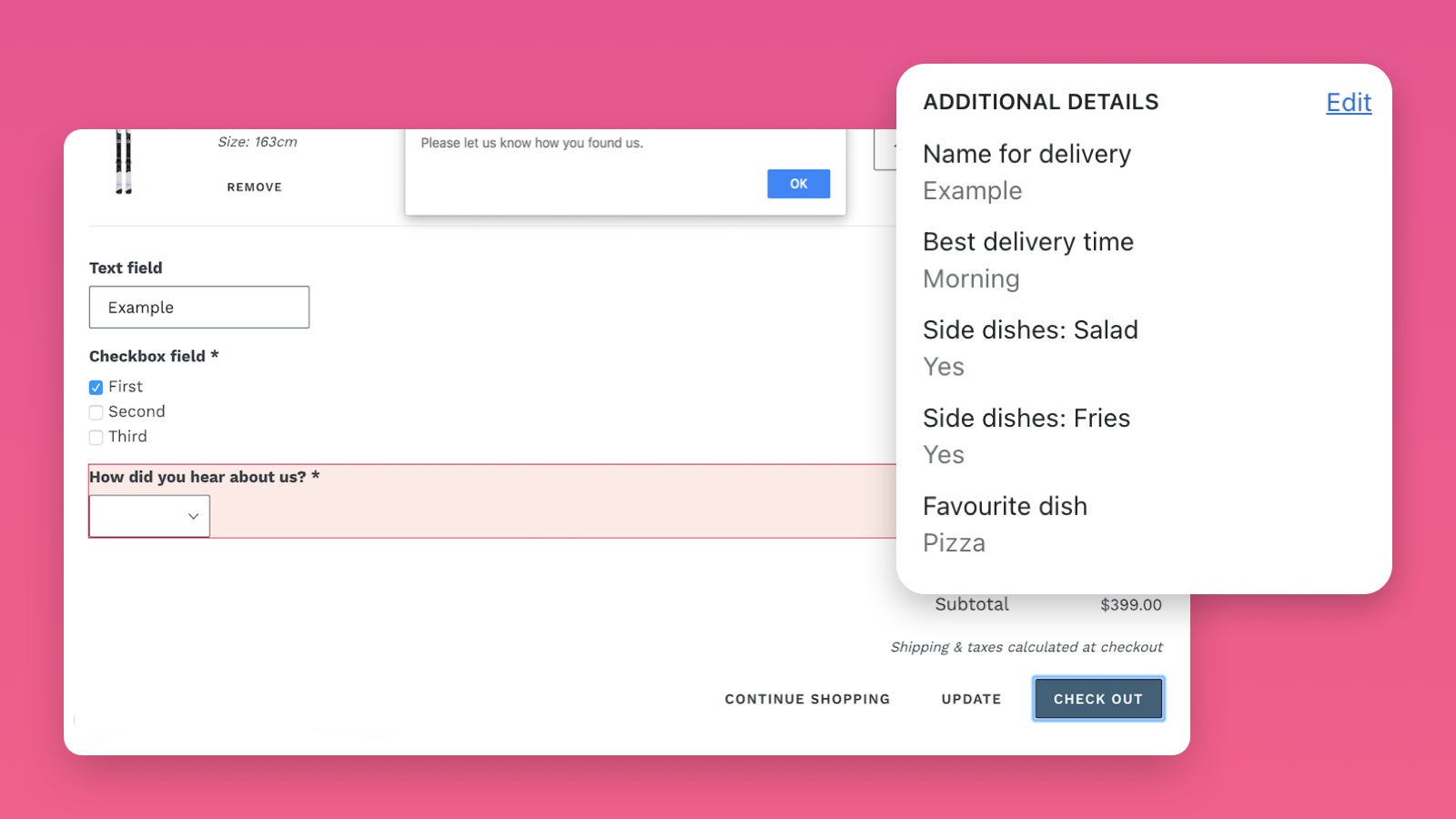Click the 'Best delivery time' detail entry
Image resolution: width=1456 pixels, height=819 pixels.
[1028, 242]
